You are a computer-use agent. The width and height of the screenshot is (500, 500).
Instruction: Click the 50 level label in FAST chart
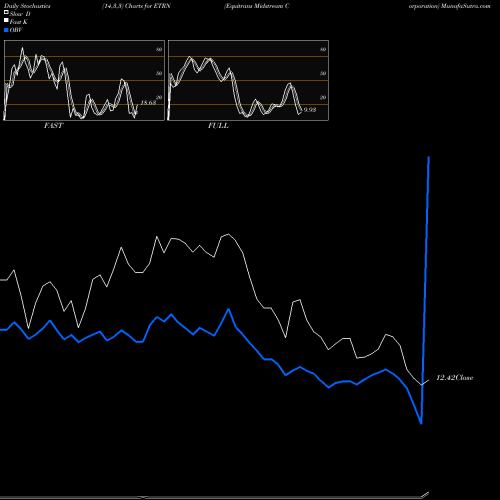(159, 73)
